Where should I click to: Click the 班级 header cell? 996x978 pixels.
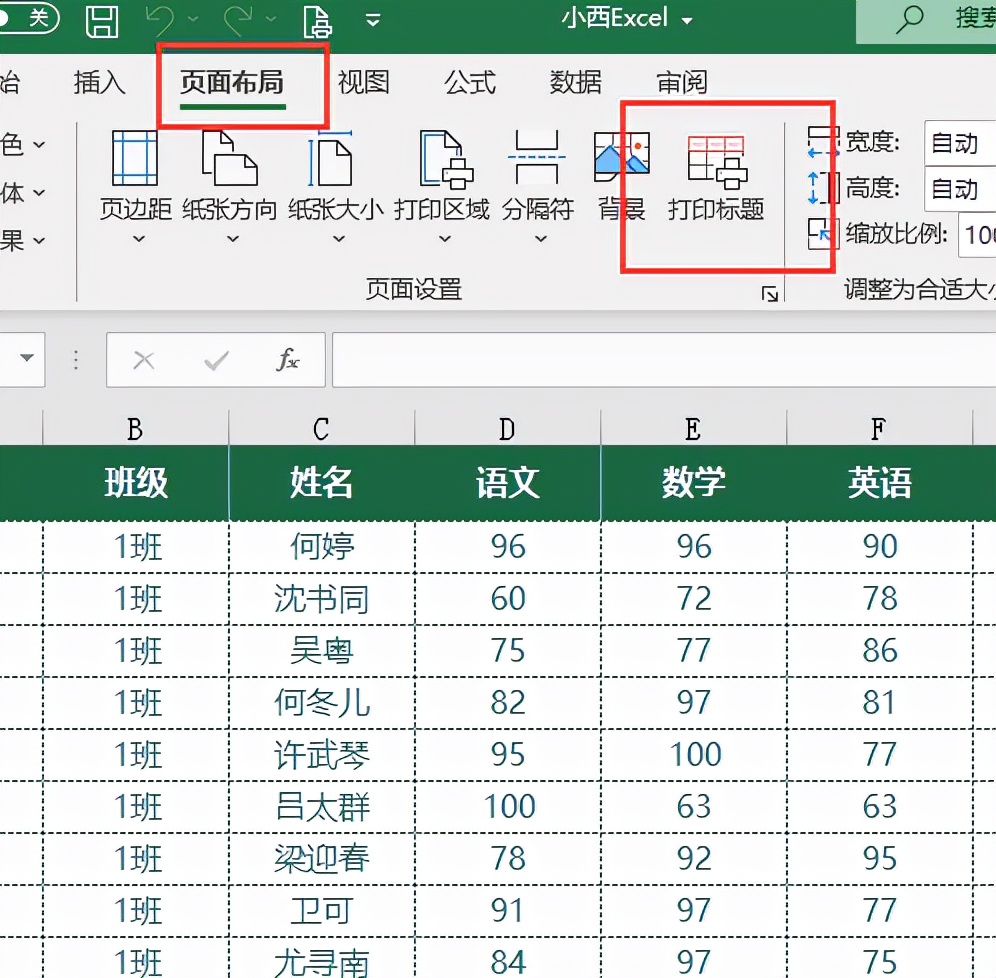coord(135,483)
